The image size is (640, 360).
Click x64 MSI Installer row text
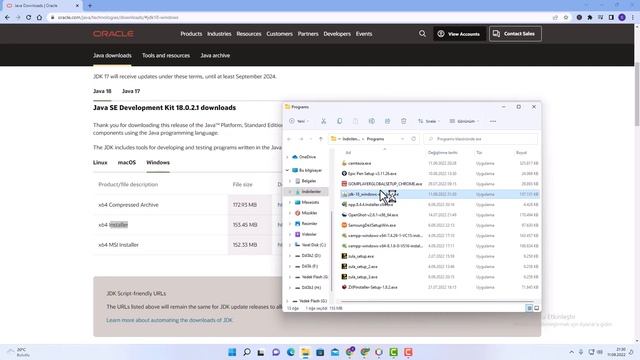point(118,245)
